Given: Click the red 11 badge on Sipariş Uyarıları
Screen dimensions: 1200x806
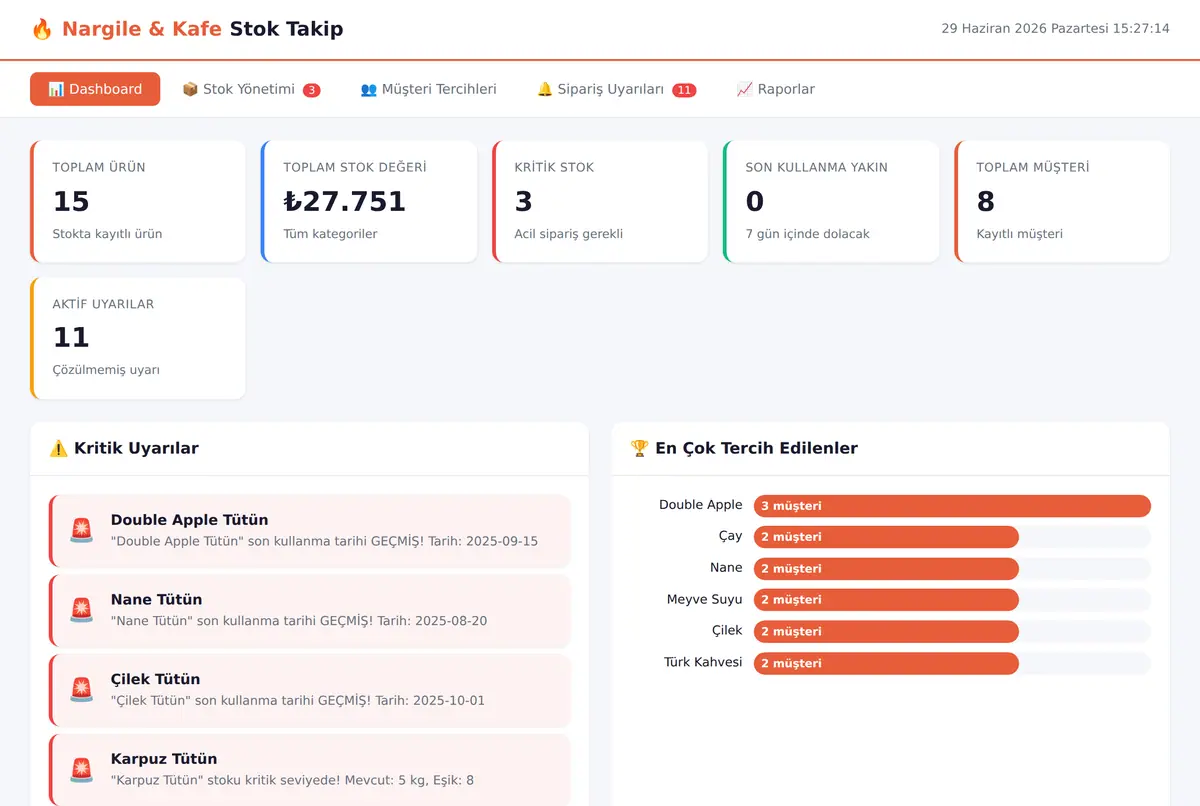Looking at the screenshot, I should [x=684, y=90].
